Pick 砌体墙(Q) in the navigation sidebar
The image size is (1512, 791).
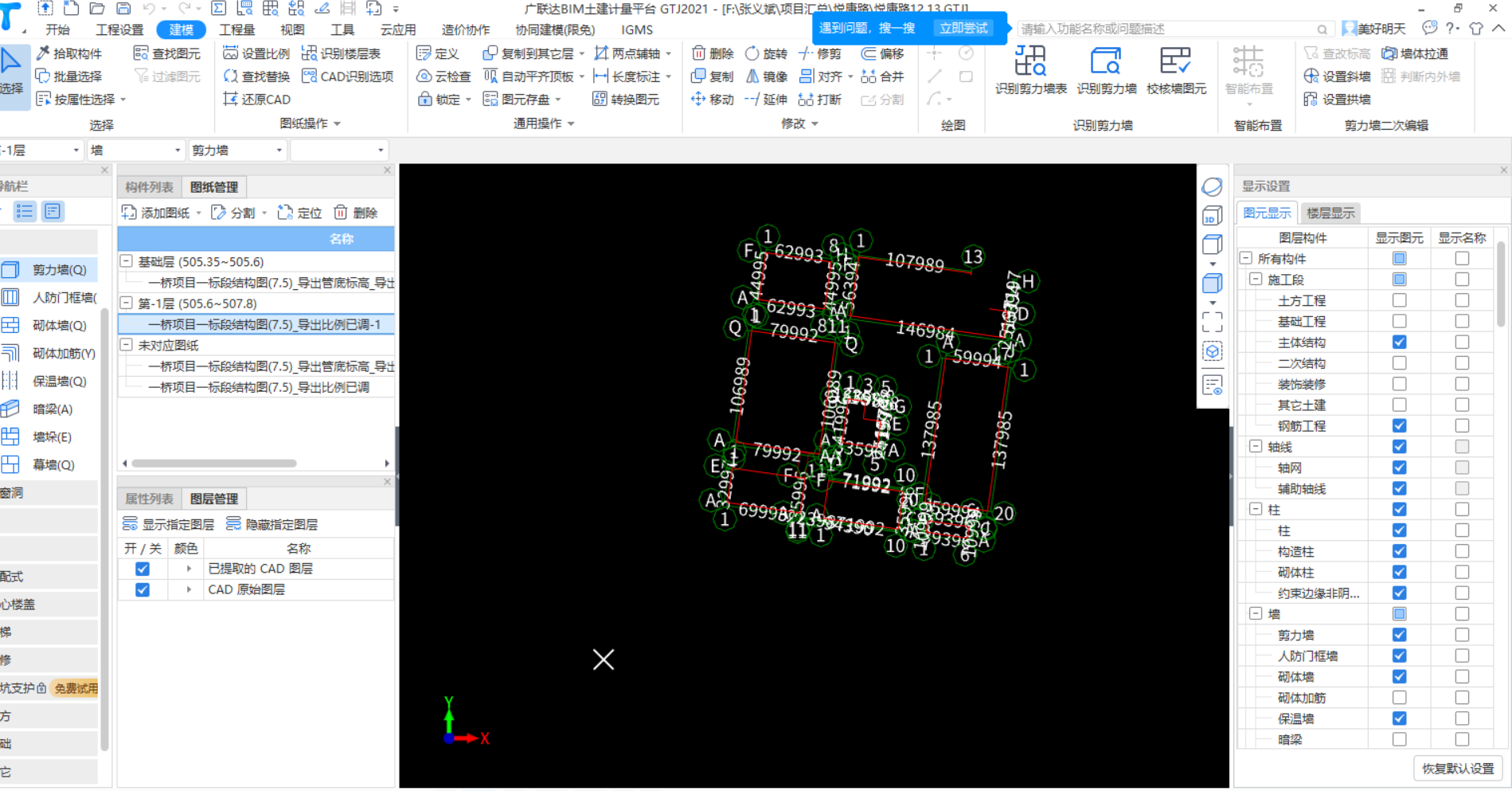tap(49, 326)
